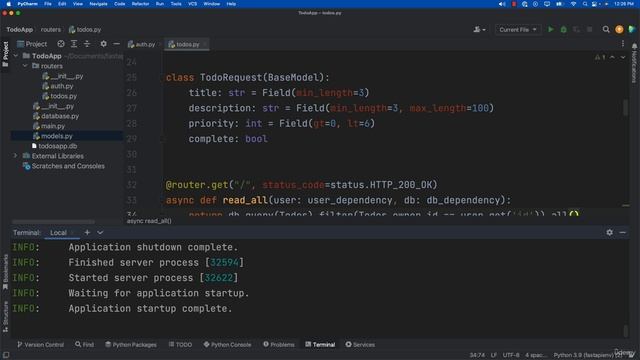Add a new terminal session tab

pos(87,232)
